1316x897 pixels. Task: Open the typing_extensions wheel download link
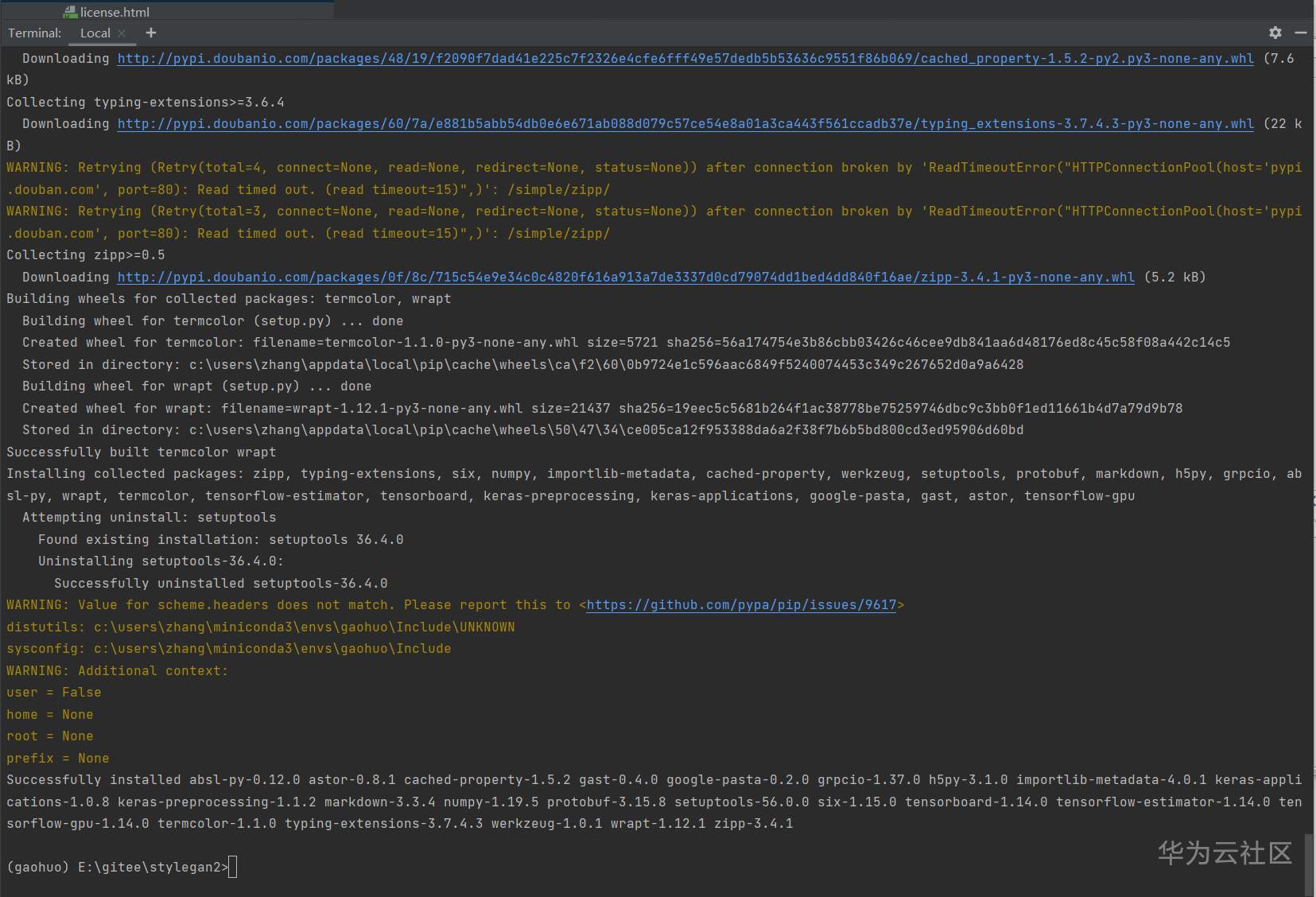(x=685, y=124)
